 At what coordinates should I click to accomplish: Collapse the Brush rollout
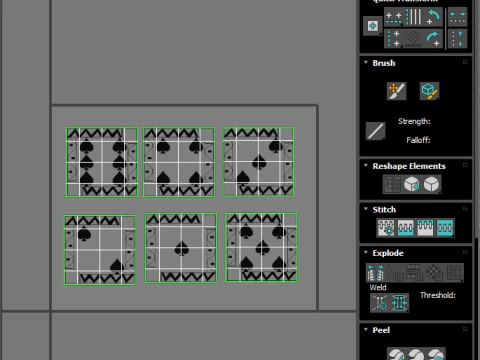366,63
